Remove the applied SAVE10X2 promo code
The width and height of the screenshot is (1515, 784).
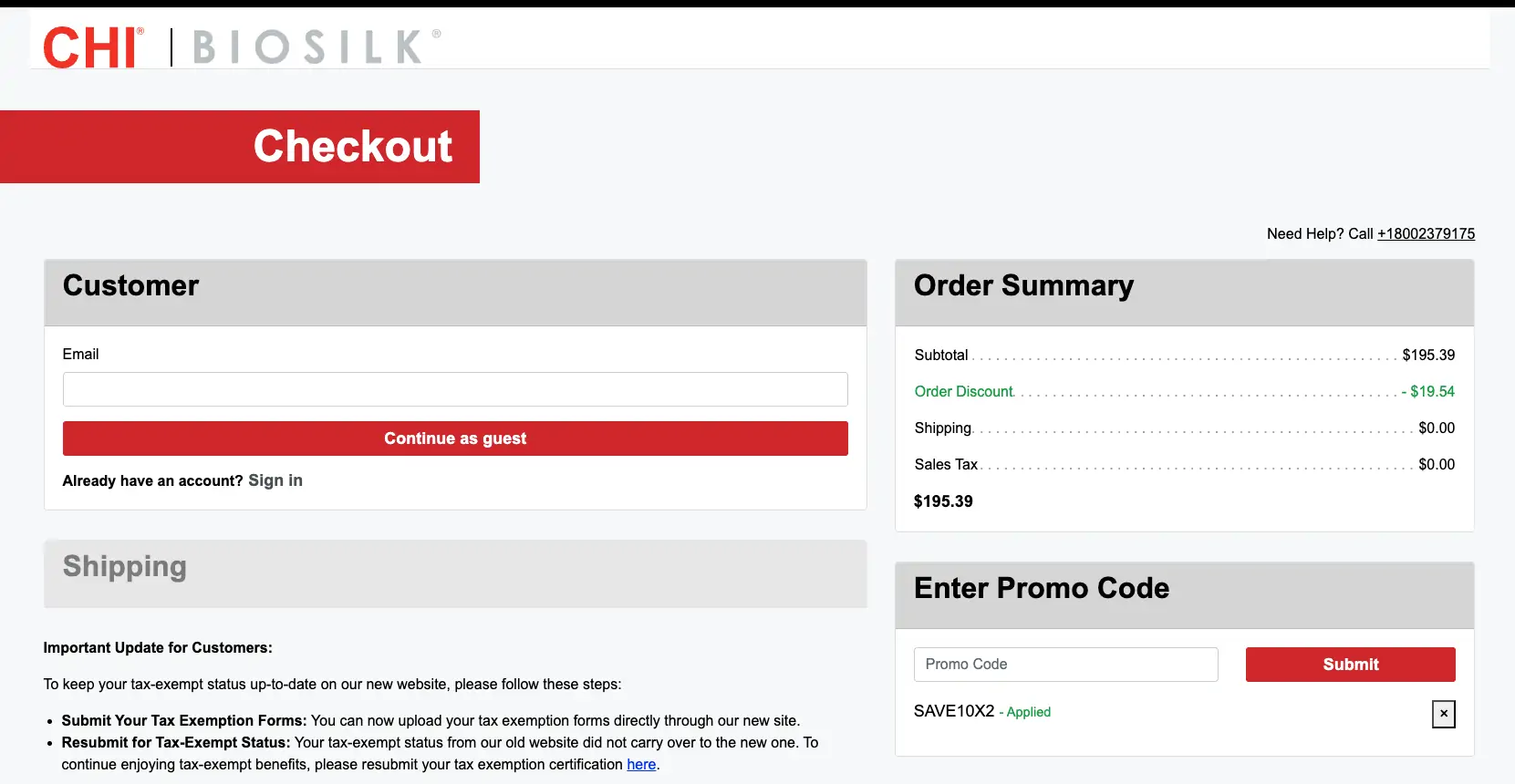click(x=1443, y=714)
